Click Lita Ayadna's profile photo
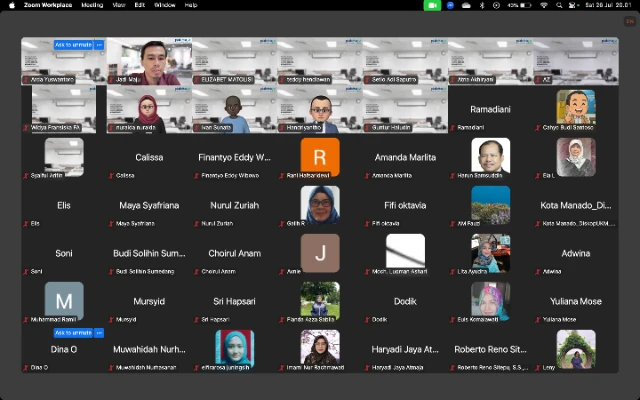This screenshot has width=640, height=400. coord(491,253)
